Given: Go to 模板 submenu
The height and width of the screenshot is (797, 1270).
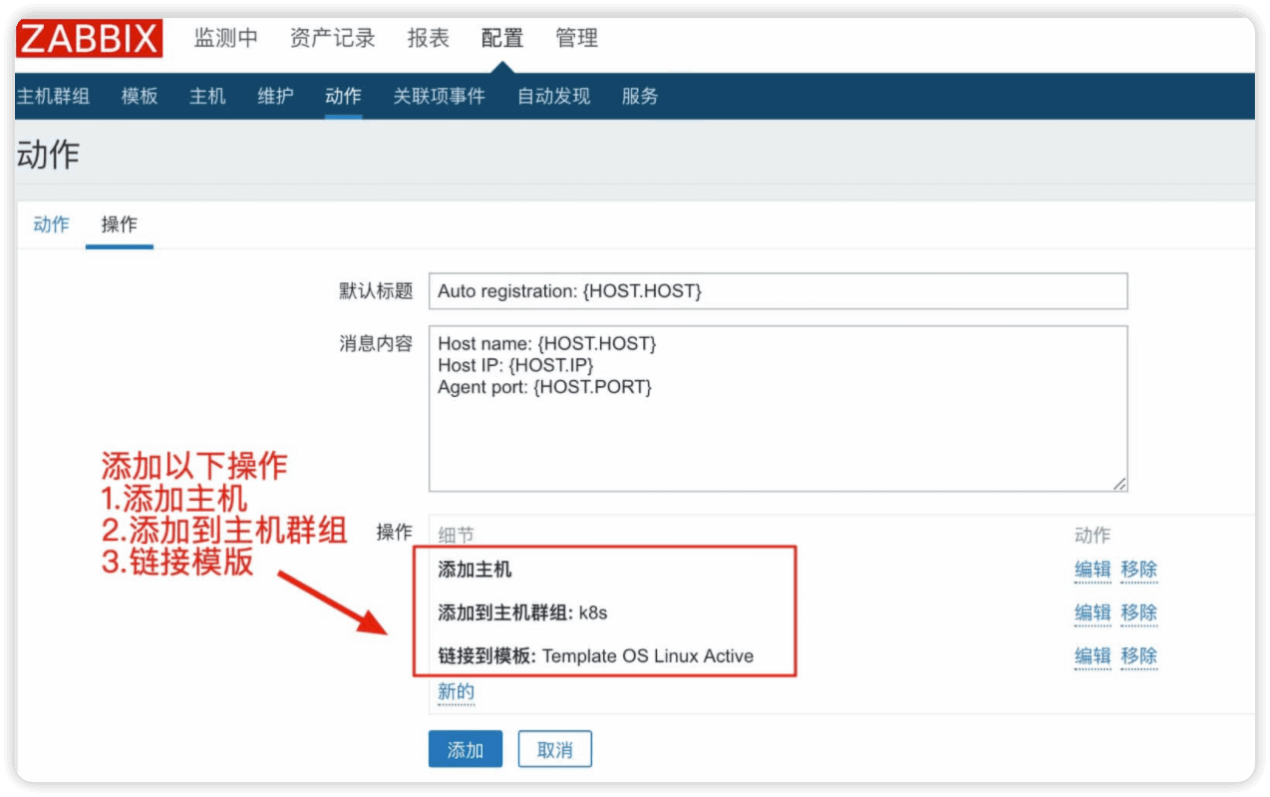Looking at the screenshot, I should (140, 96).
